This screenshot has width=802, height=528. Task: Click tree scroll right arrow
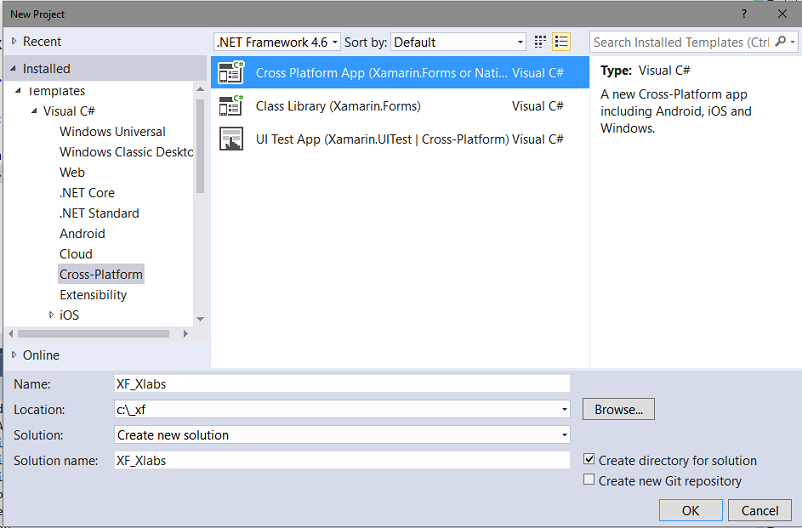(186, 334)
